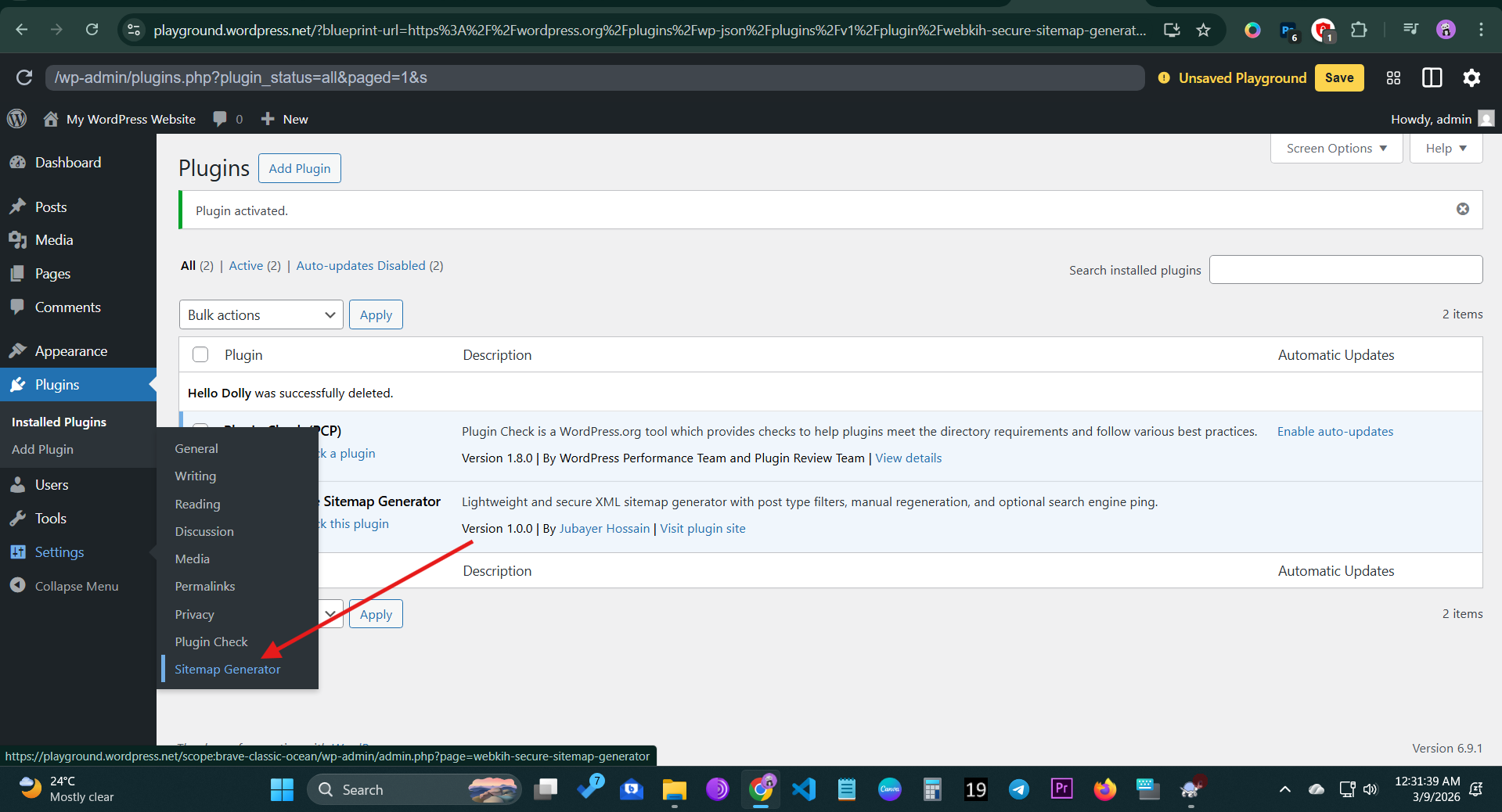Open Visual Studio Code from the taskbar

(x=804, y=789)
